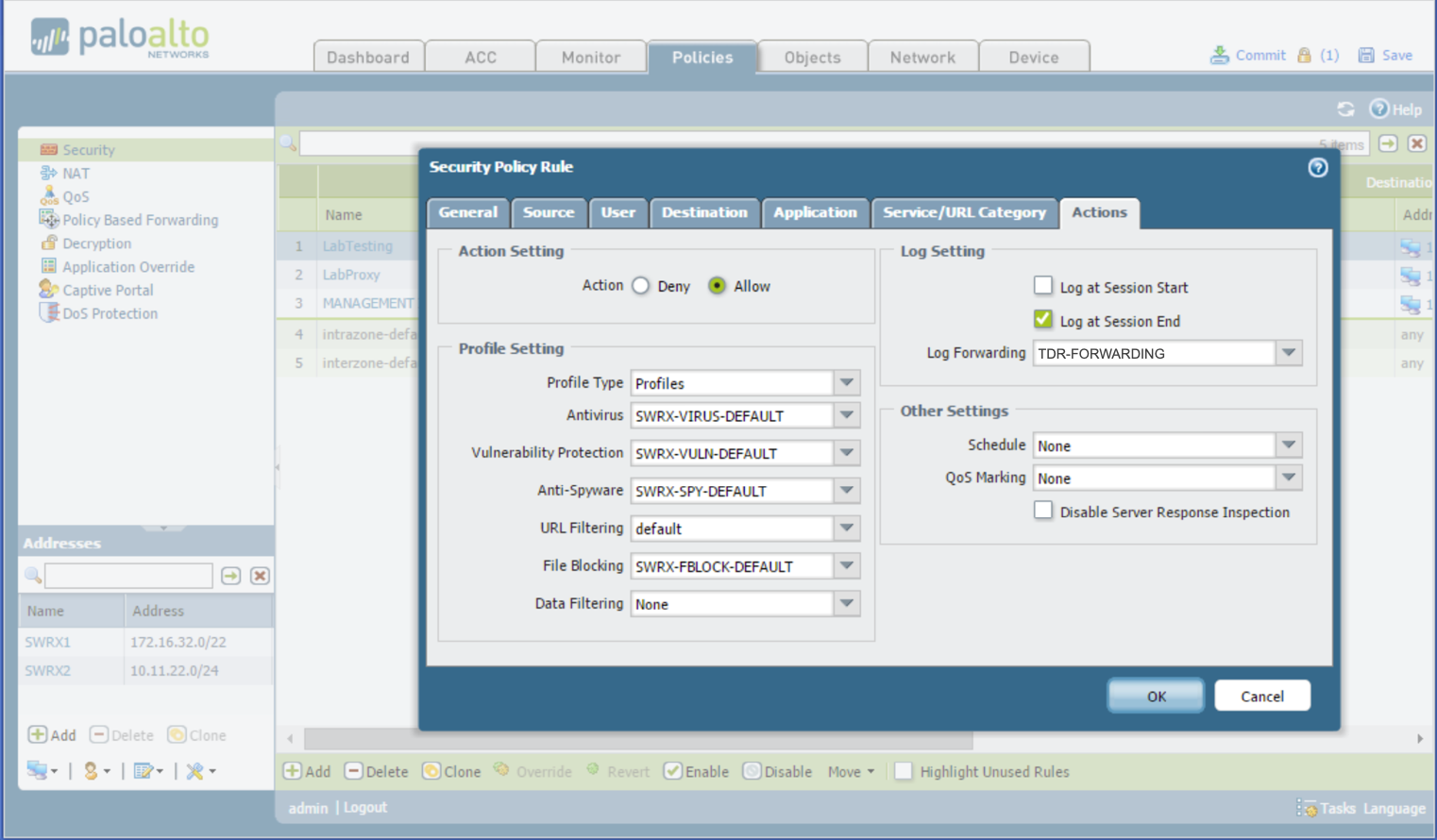
Task: Click the Policy Based Forwarding icon
Action: [49, 219]
